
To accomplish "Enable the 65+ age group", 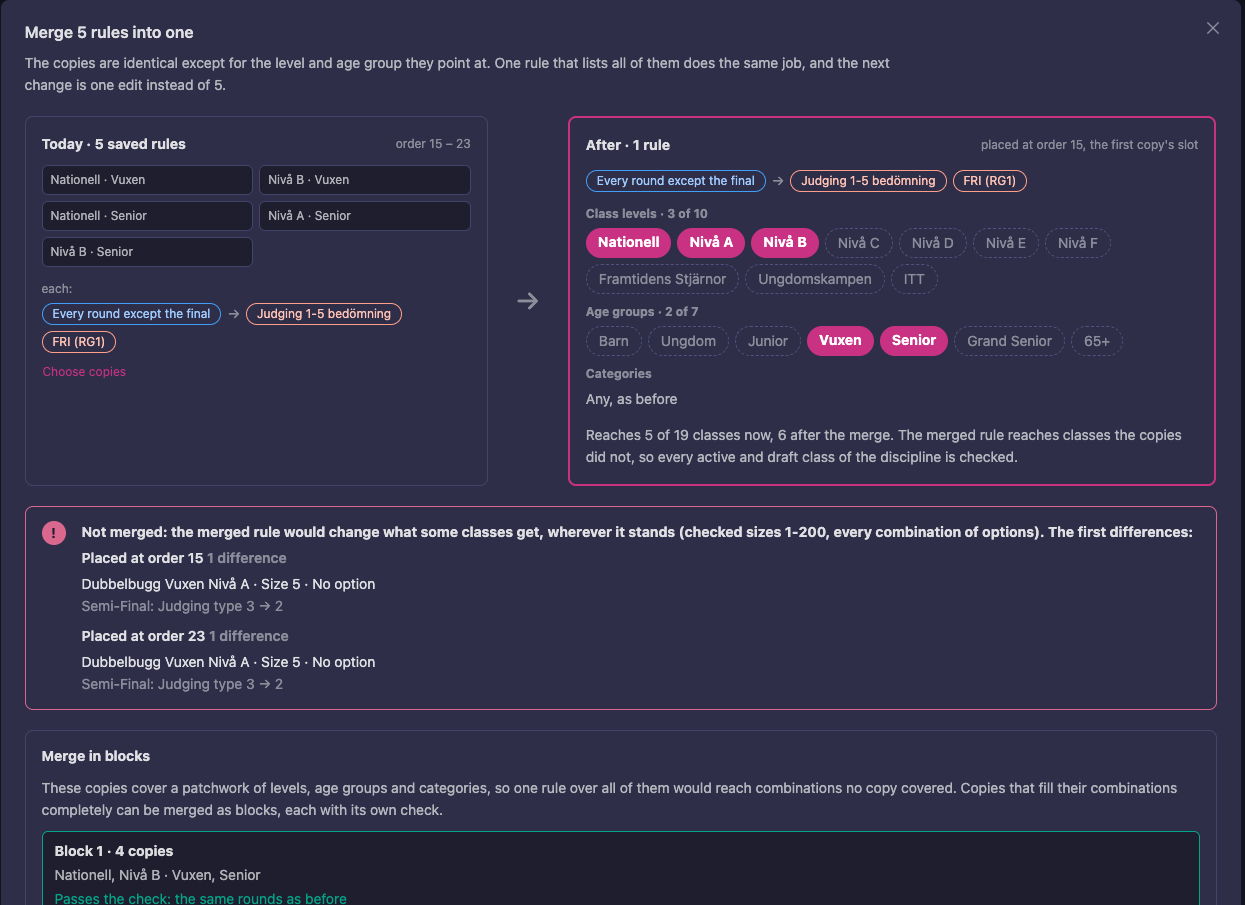I will pos(1097,341).
